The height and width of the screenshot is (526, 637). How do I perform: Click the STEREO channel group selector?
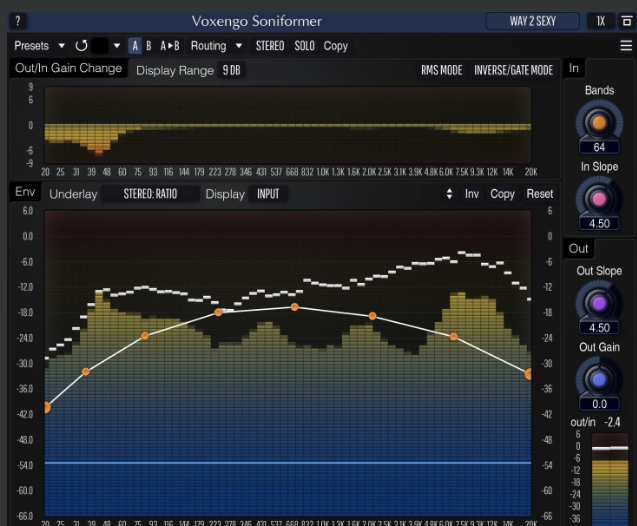[x=270, y=45]
